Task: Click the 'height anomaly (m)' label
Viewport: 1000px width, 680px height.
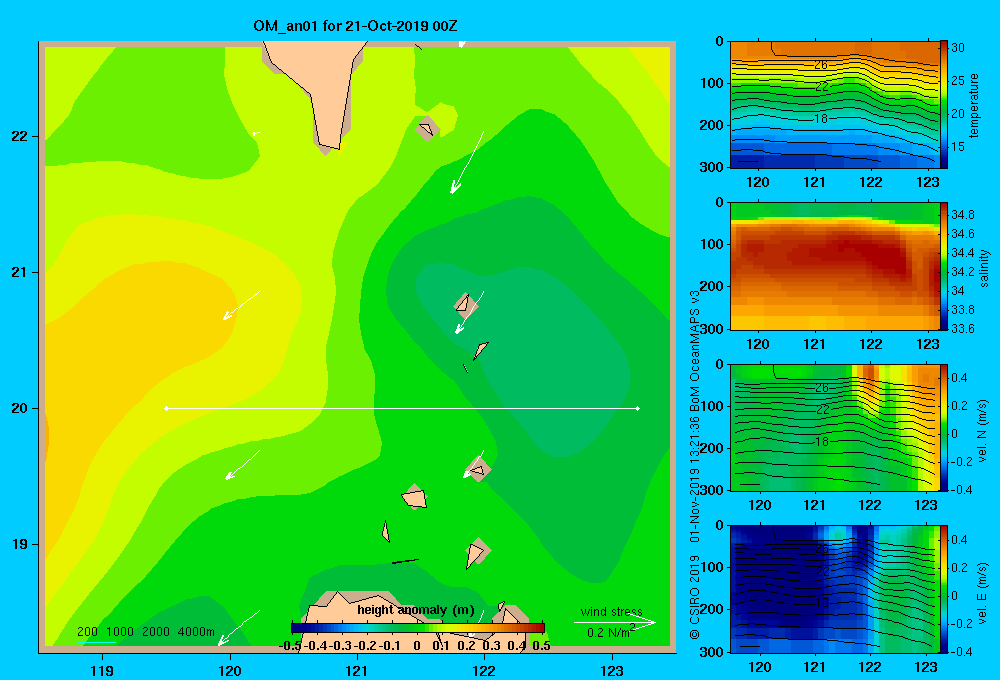Action: coord(416,610)
